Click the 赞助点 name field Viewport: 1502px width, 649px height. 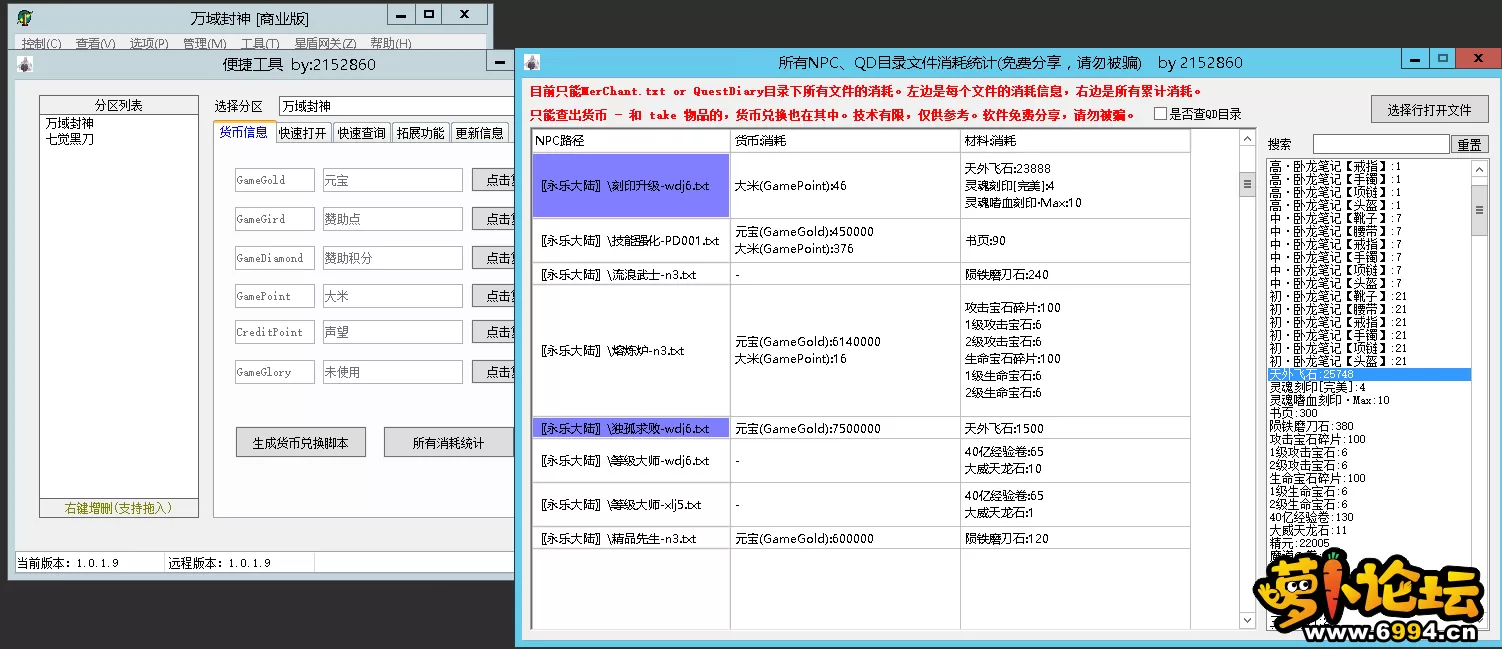coord(392,219)
